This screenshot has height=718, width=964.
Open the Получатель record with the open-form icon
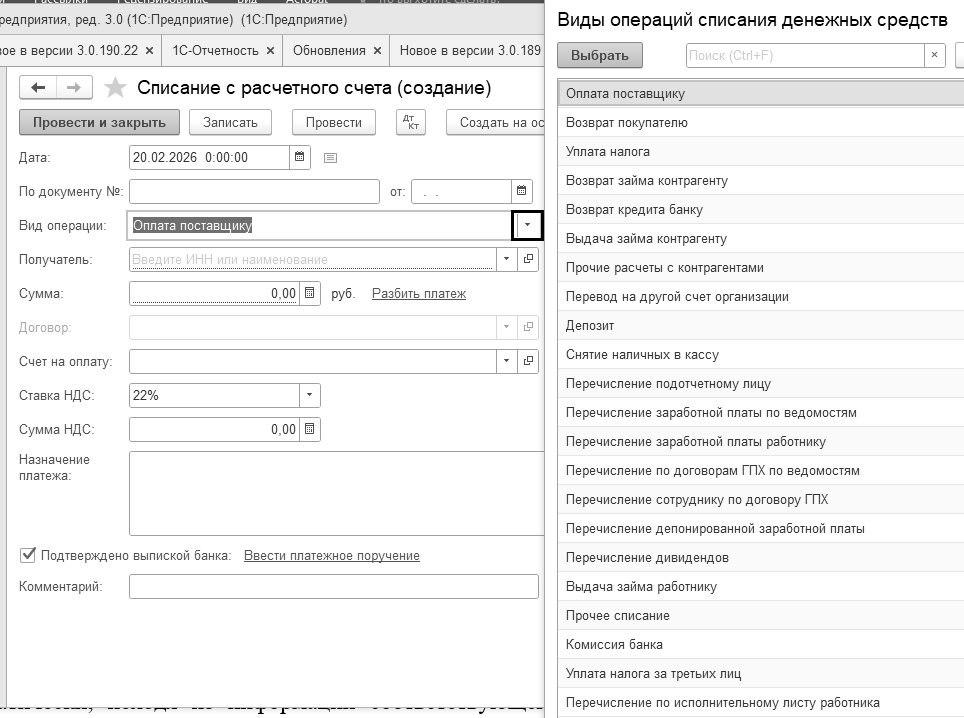click(528, 259)
